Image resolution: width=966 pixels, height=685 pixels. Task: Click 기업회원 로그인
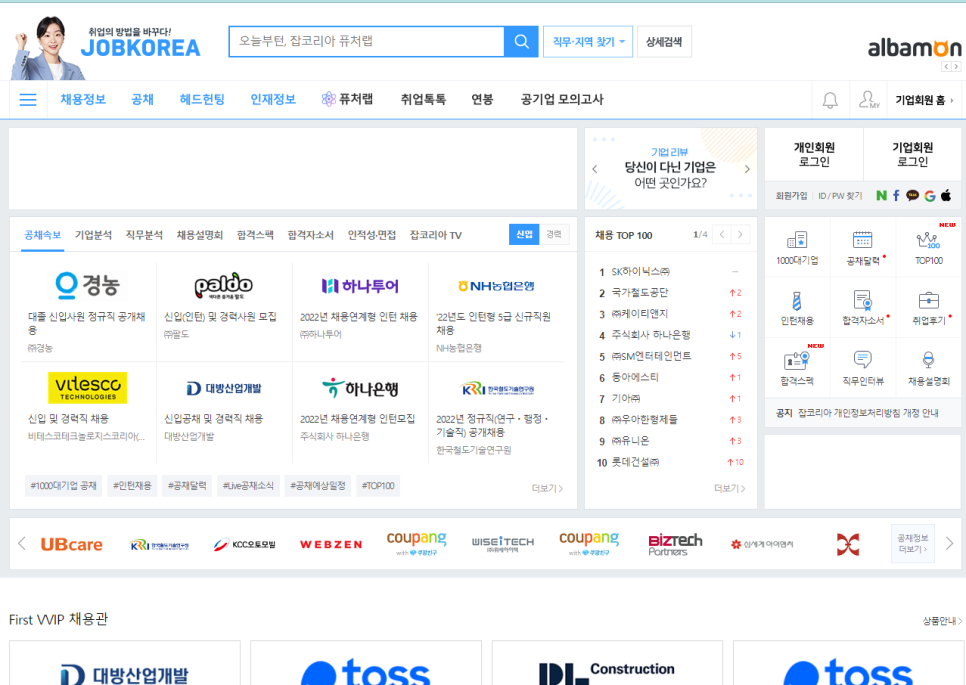912,154
